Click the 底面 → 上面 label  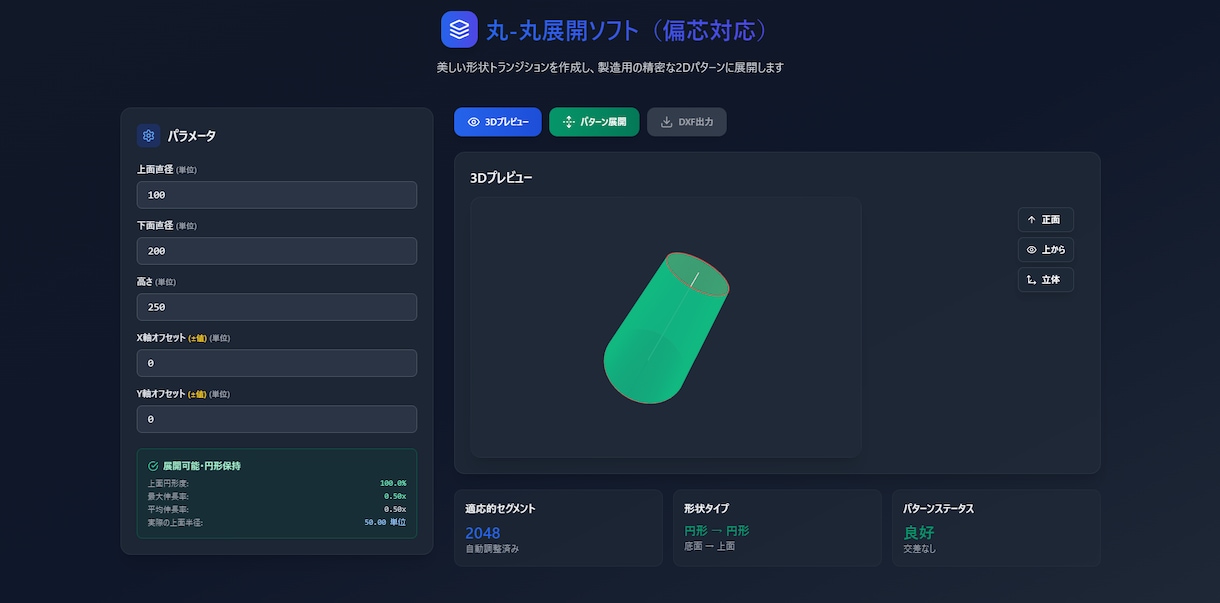click(x=709, y=546)
